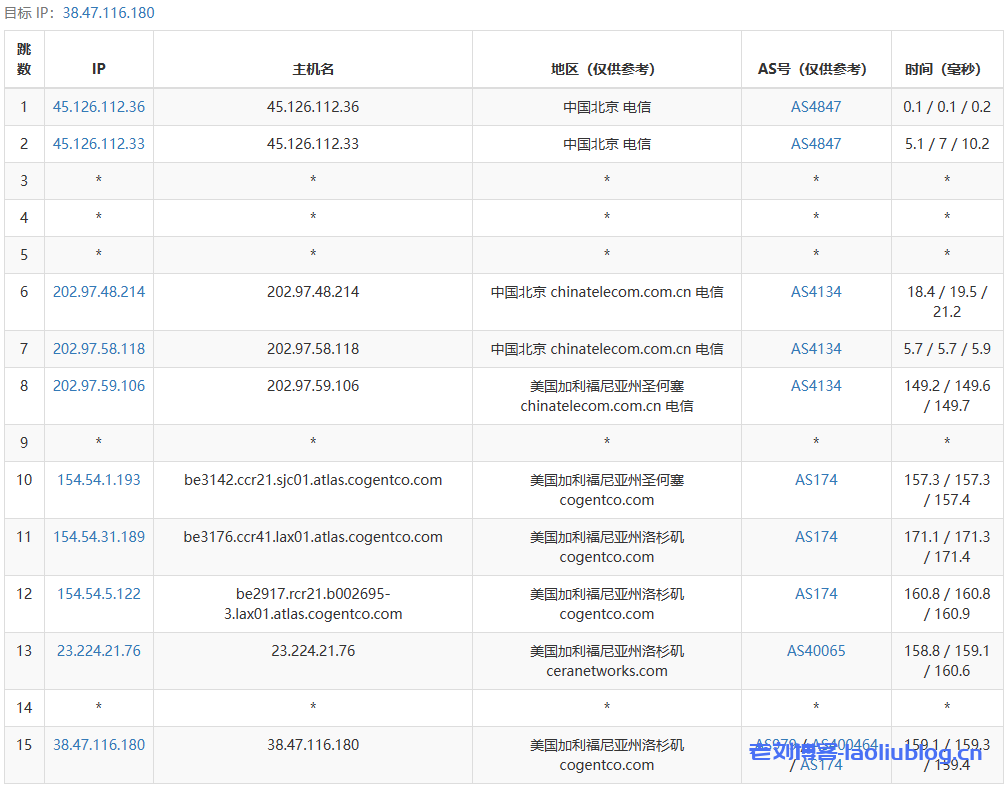Screen dimensions: 1008x790
Task: Click IP link 202.97.48.214
Action: coord(99,292)
